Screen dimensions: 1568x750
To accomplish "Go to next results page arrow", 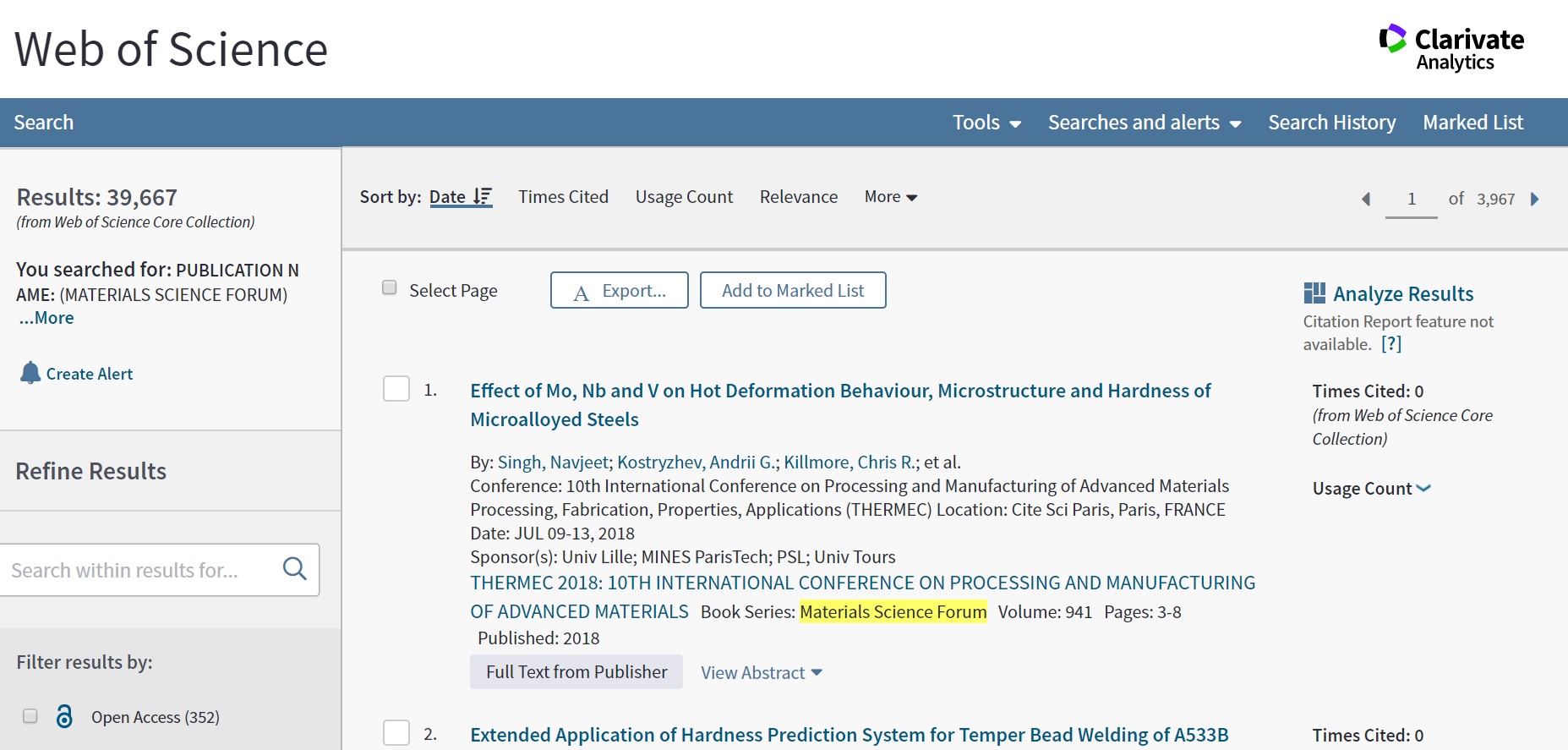I will click(x=1535, y=199).
